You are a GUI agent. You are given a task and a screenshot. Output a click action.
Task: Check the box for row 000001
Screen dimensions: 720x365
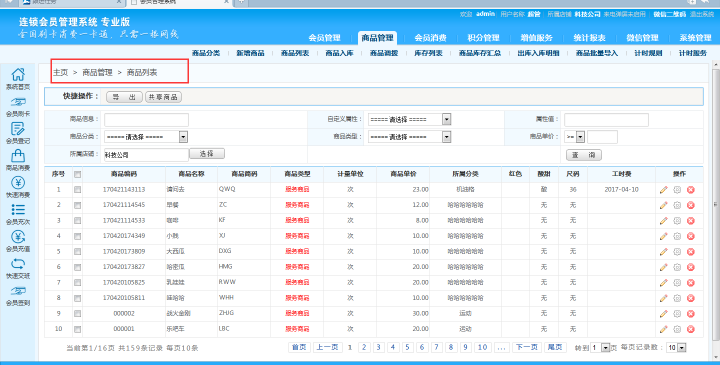[x=78, y=329]
